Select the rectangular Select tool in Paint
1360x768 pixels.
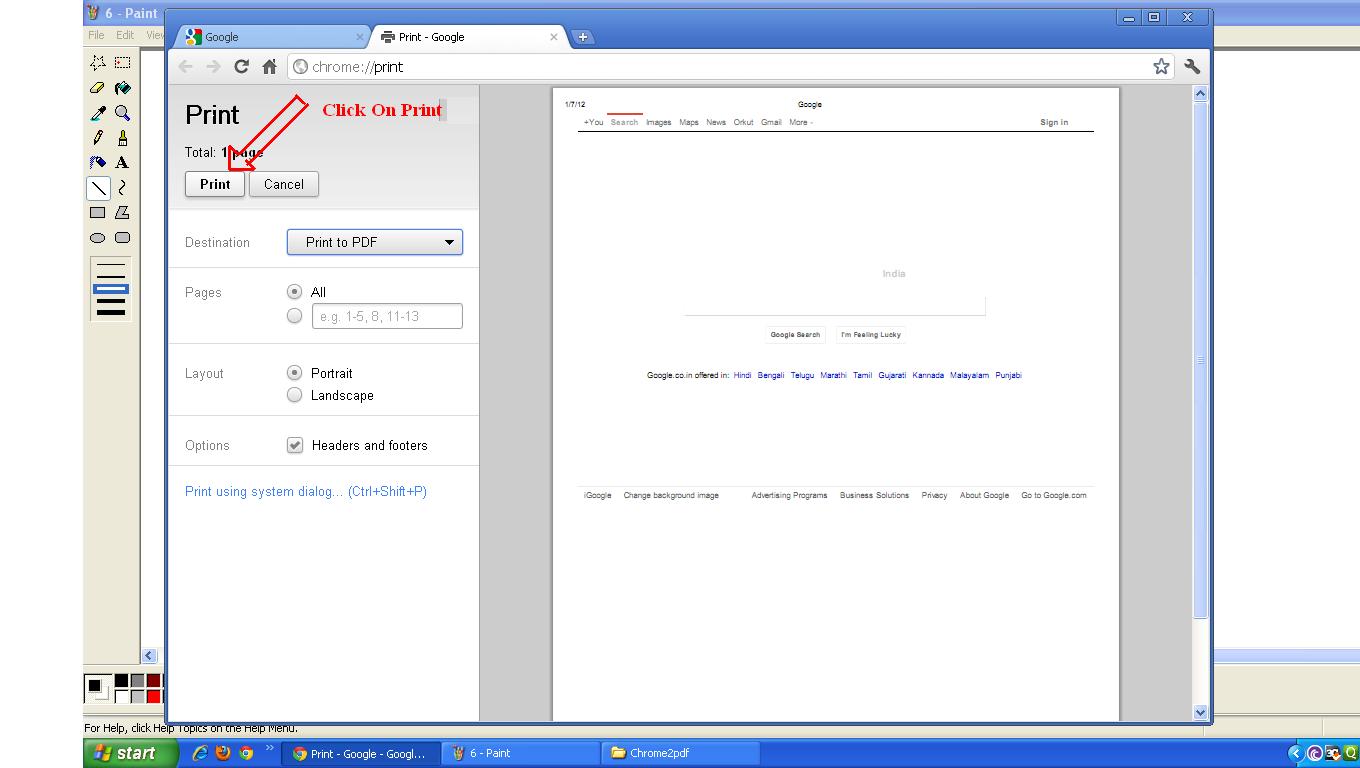tap(122, 62)
